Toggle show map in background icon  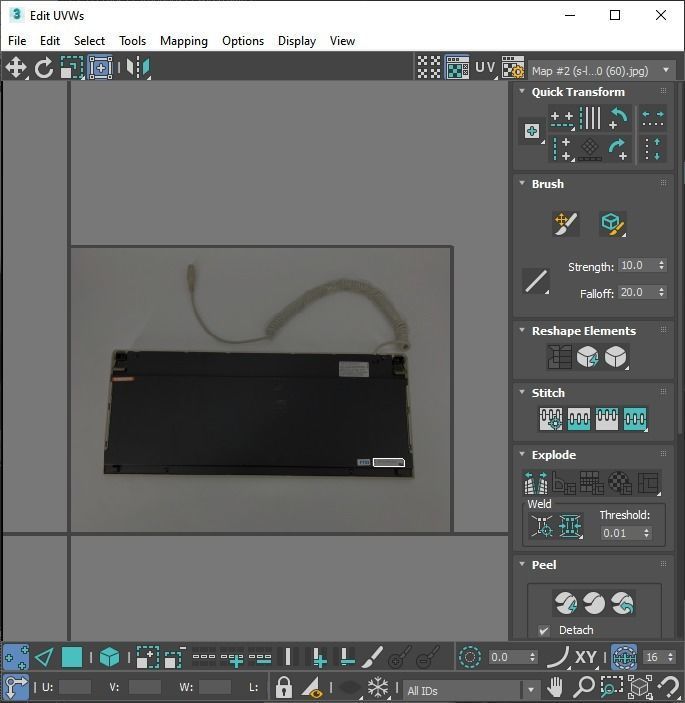click(457, 68)
